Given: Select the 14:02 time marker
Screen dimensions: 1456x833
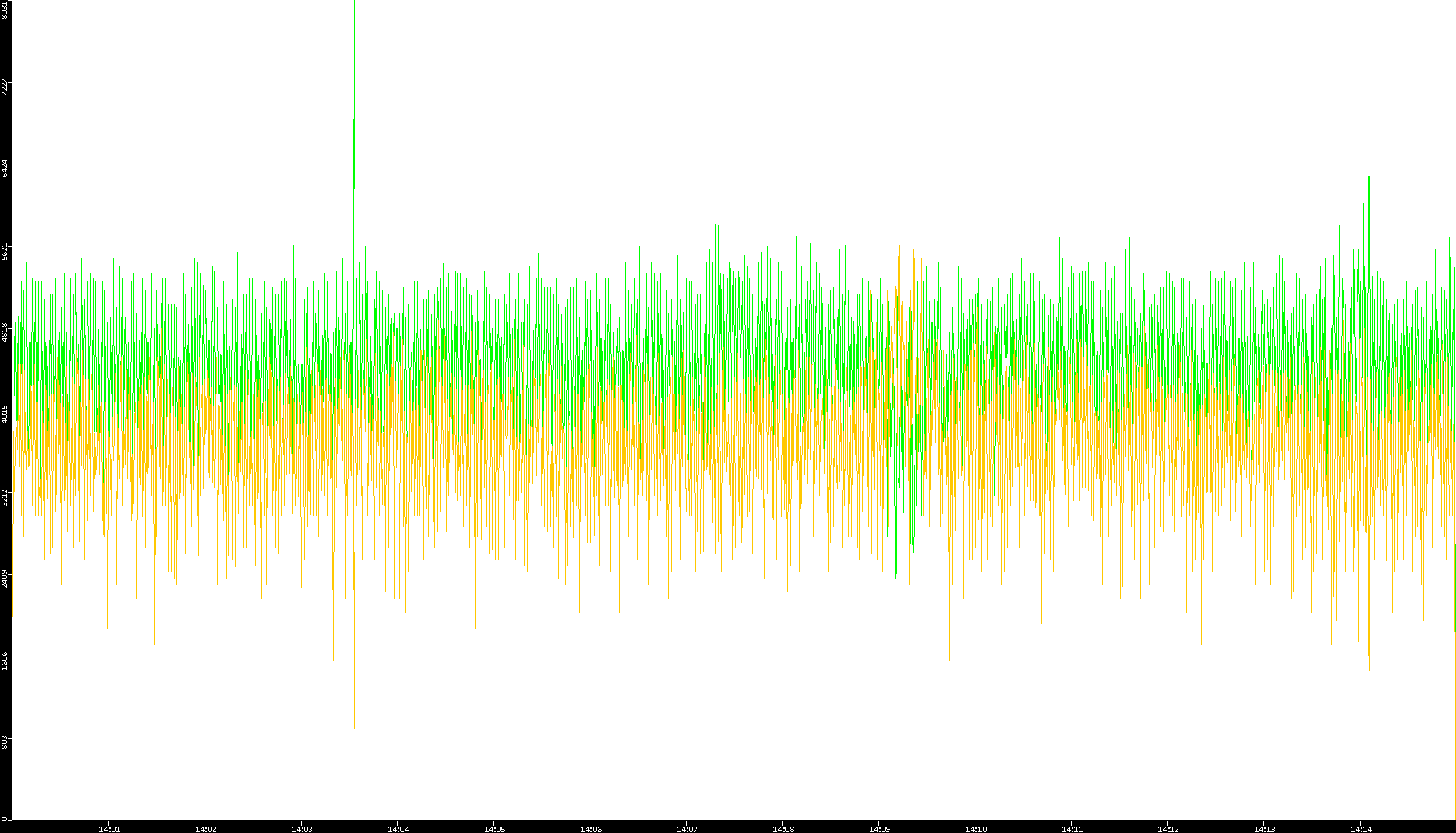Looking at the screenshot, I should (205, 828).
